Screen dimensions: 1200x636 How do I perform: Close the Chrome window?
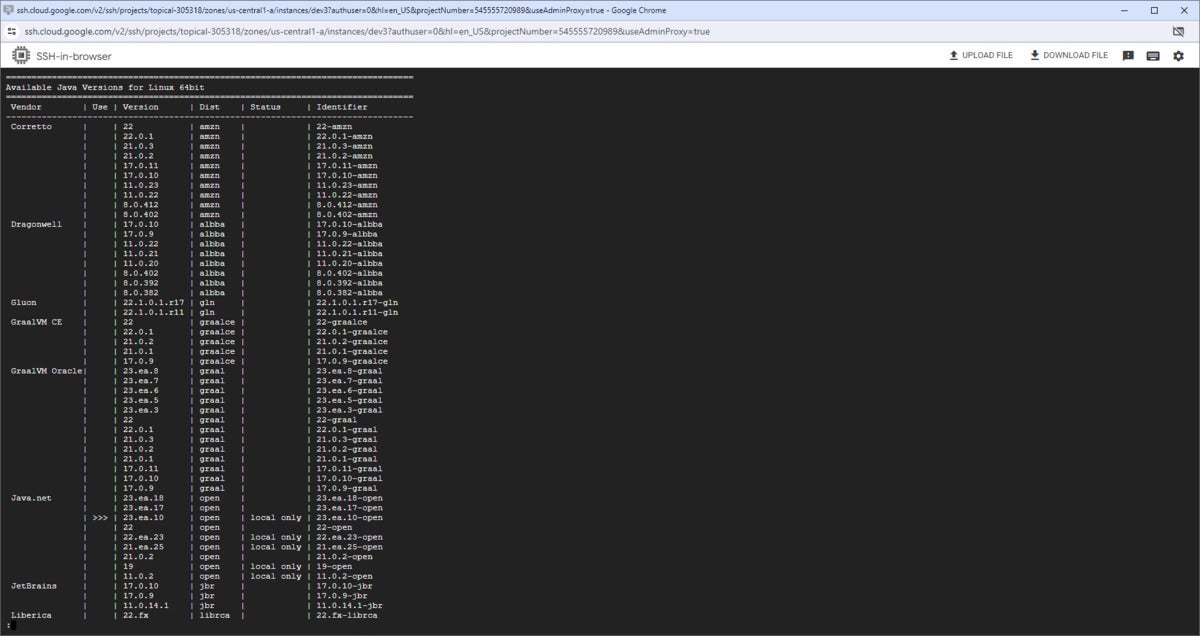(1186, 10)
